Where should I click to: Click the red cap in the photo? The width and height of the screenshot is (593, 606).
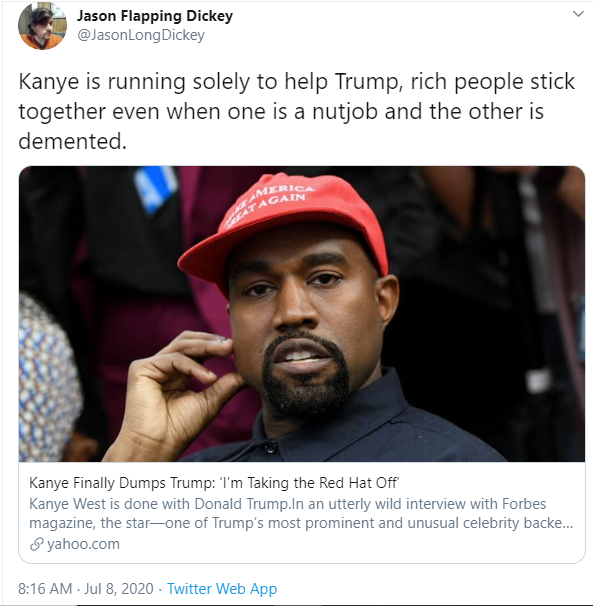click(x=284, y=228)
